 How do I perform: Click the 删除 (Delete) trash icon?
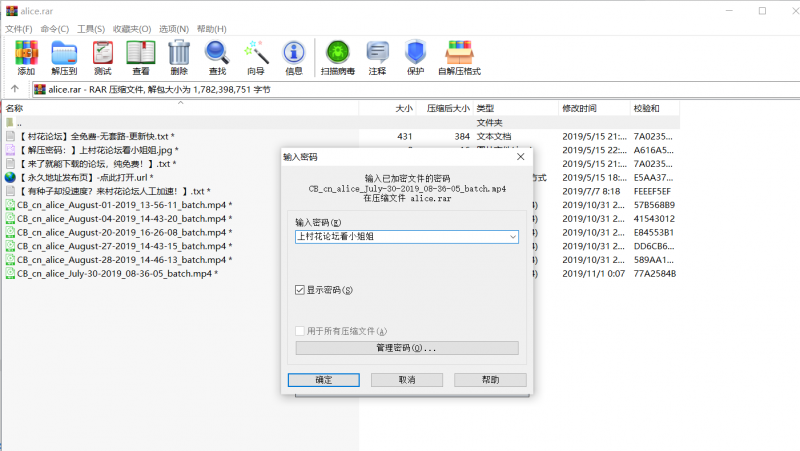[x=179, y=55]
